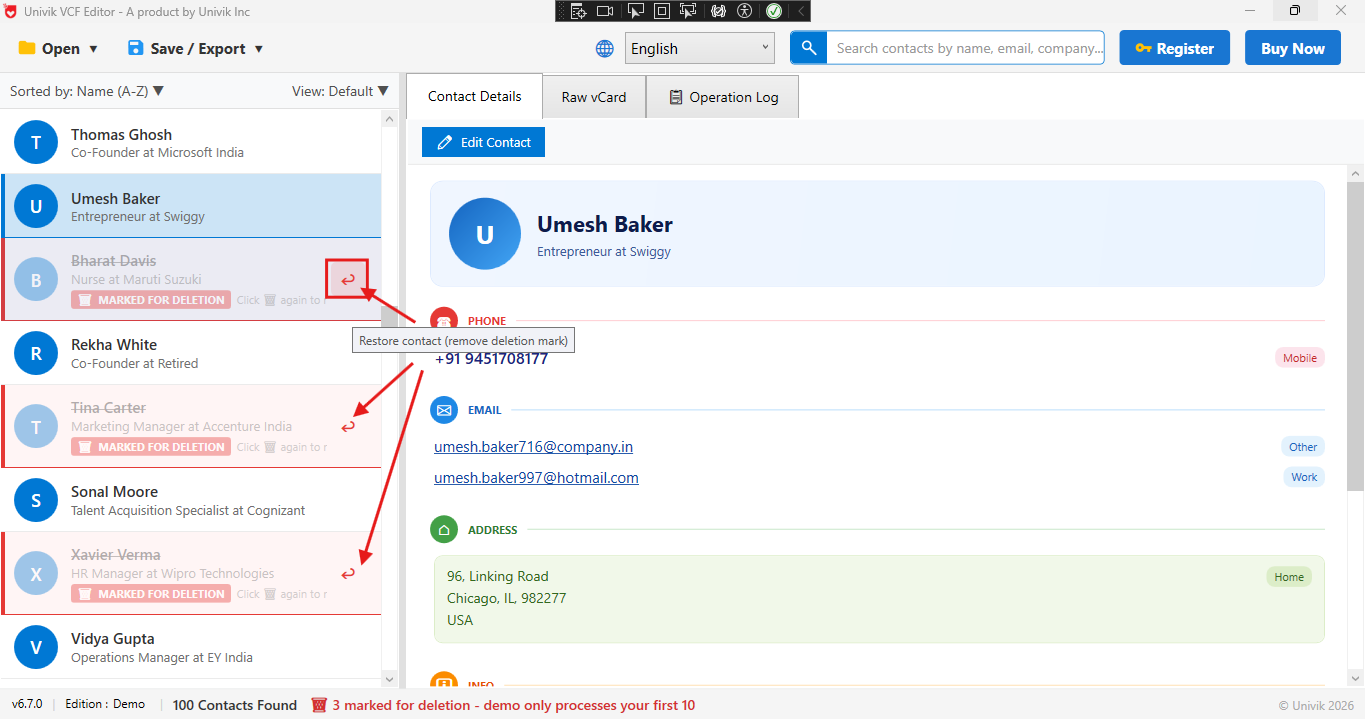This screenshot has height=719, width=1365.
Task: Click the Register button
Action: click(x=1174, y=48)
